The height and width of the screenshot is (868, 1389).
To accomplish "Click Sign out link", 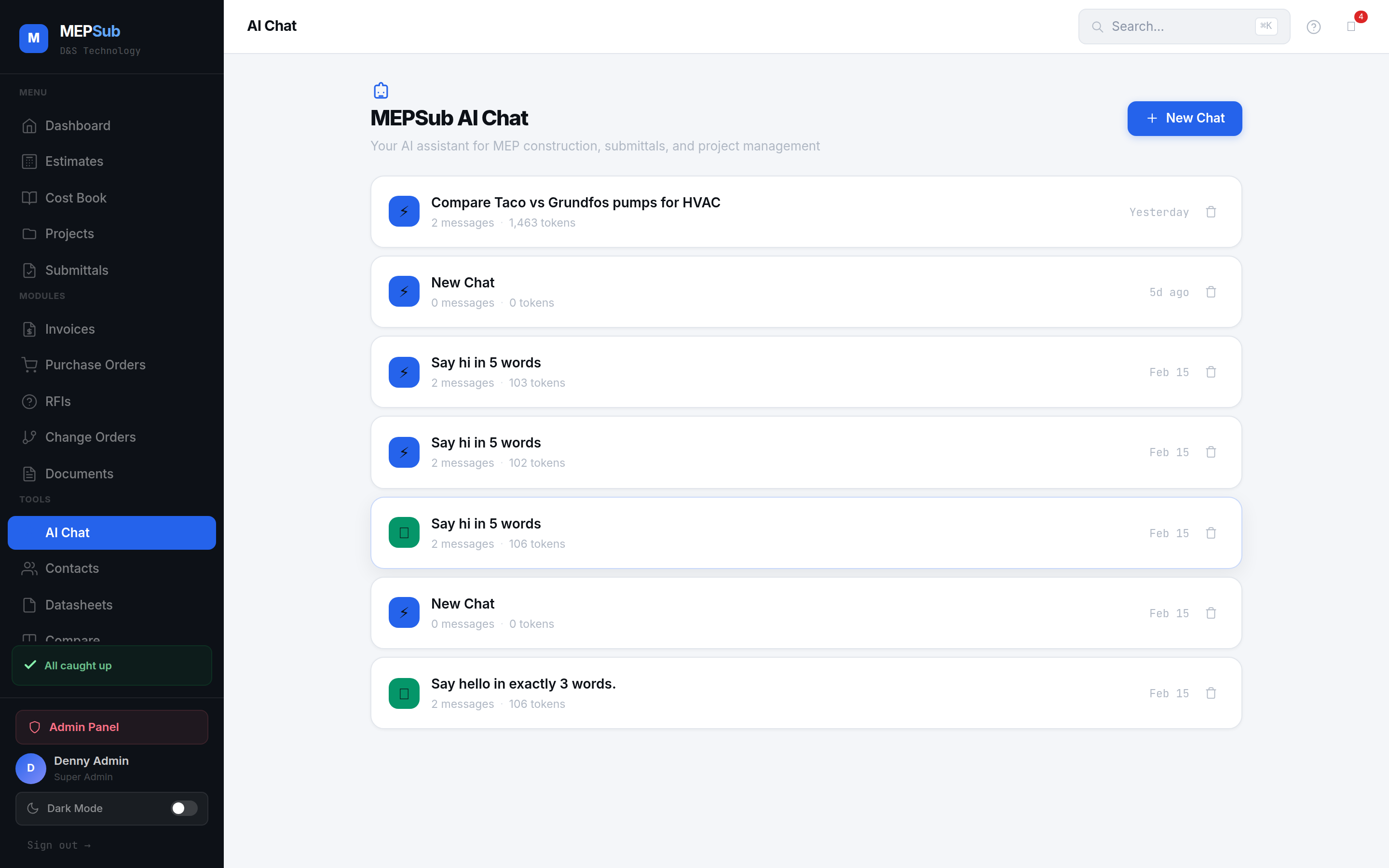I will pos(58,845).
